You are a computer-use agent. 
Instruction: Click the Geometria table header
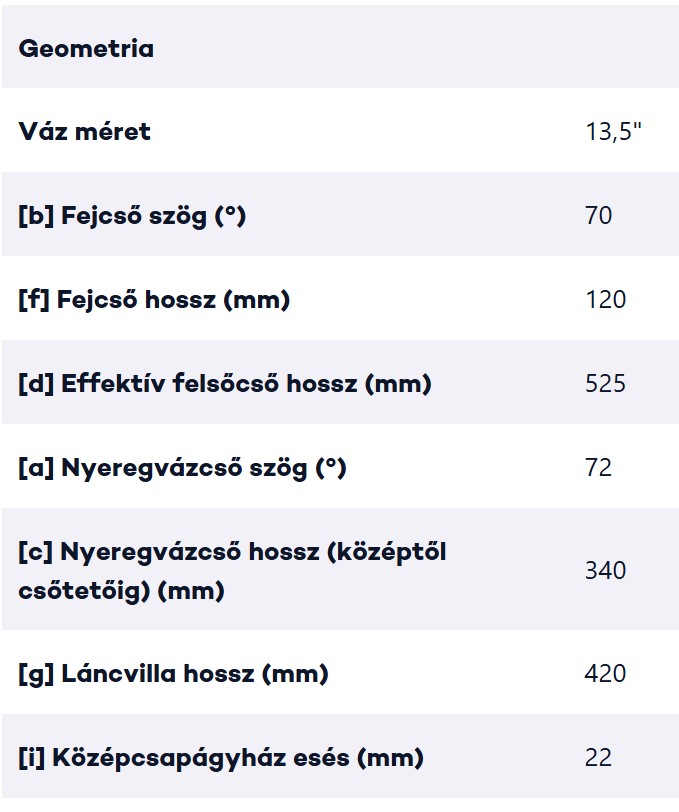click(86, 48)
